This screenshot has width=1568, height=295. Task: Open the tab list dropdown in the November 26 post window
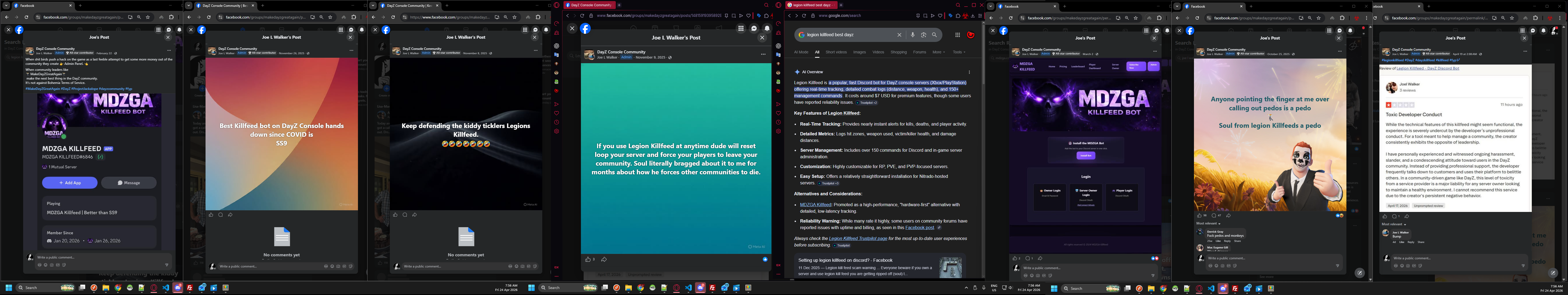189,5
